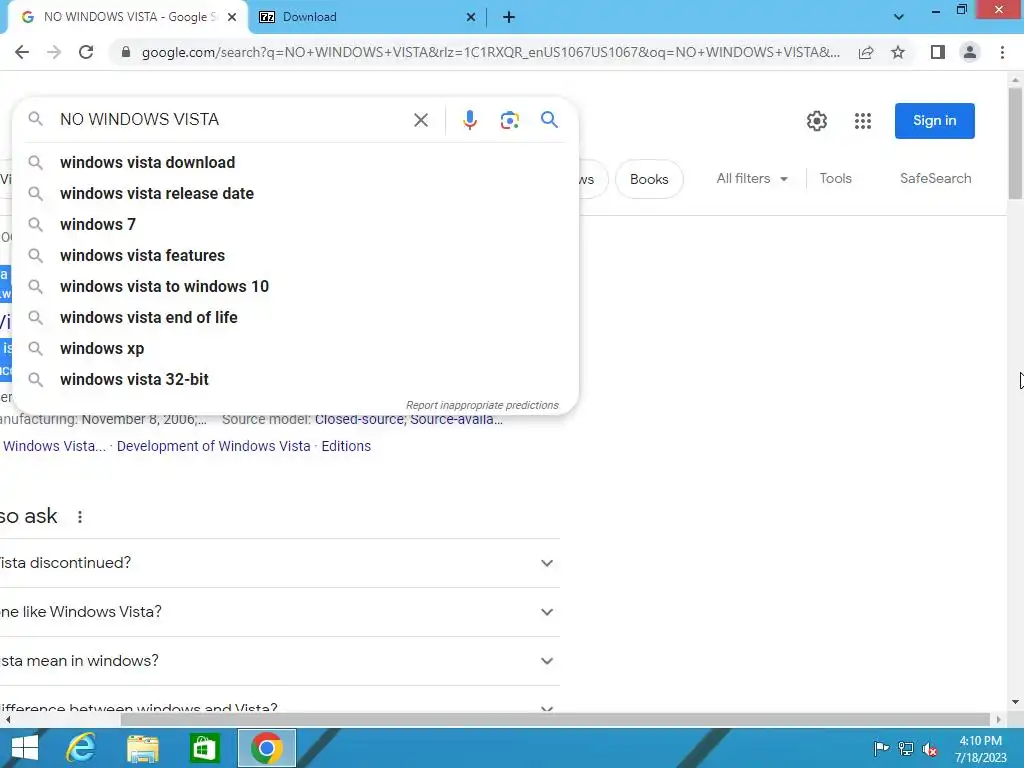Submit search with blue magnifier
The image size is (1024, 768).
(549, 120)
